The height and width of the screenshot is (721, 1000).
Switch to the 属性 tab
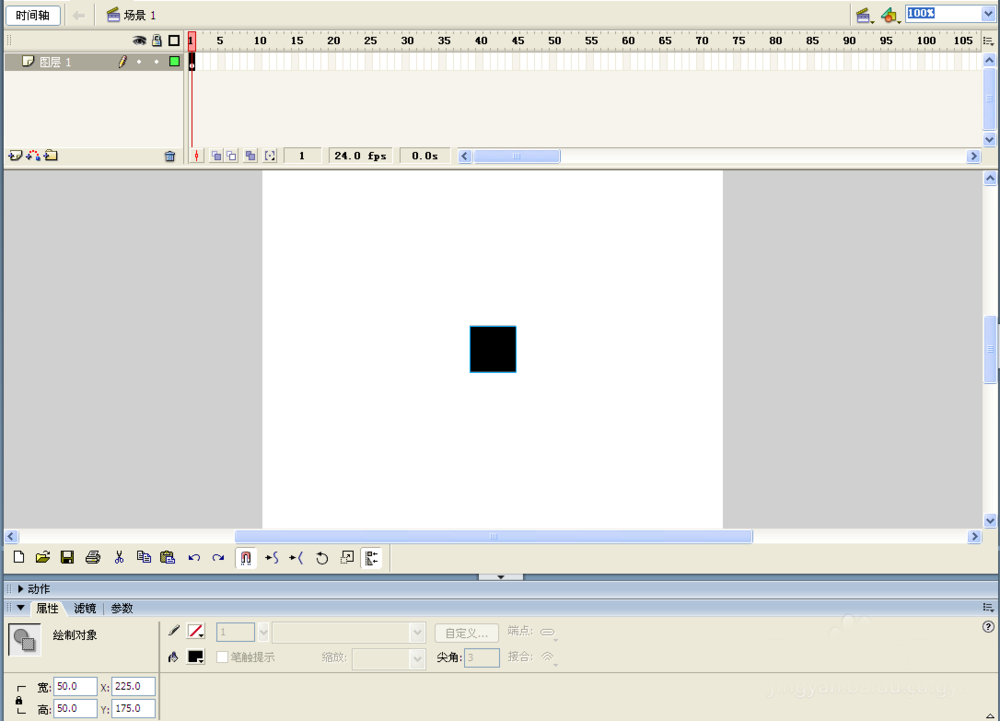[x=47, y=608]
